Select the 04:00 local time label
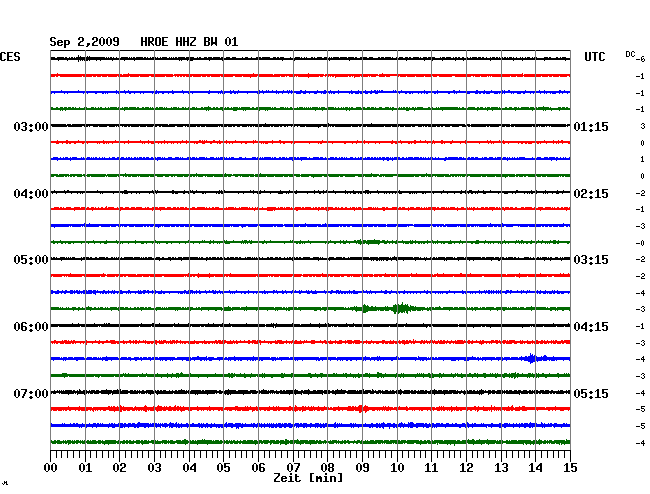Viewport: 650px width, 494px height. tap(31, 194)
